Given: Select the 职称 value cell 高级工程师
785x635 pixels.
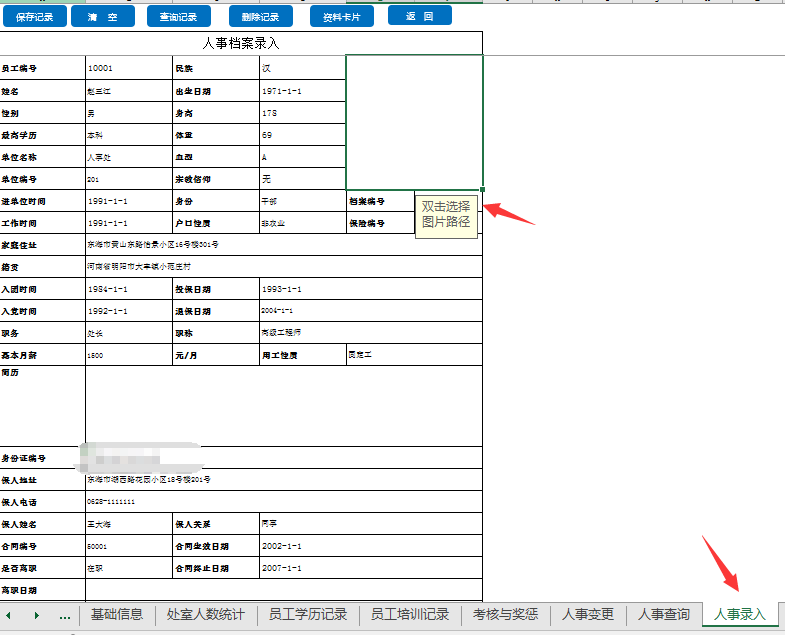Looking at the screenshot, I should tap(370, 333).
